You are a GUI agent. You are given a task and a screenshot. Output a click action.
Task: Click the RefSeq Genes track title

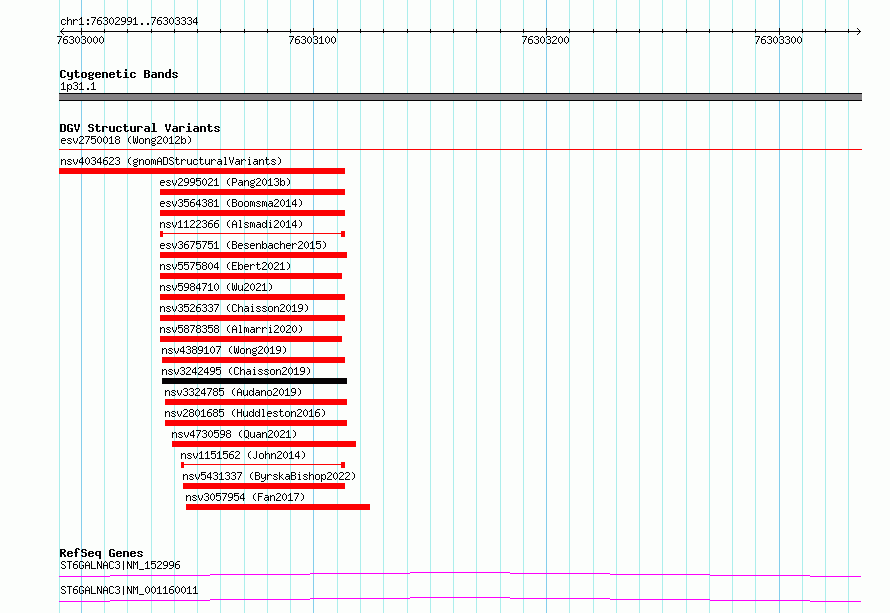point(101,553)
